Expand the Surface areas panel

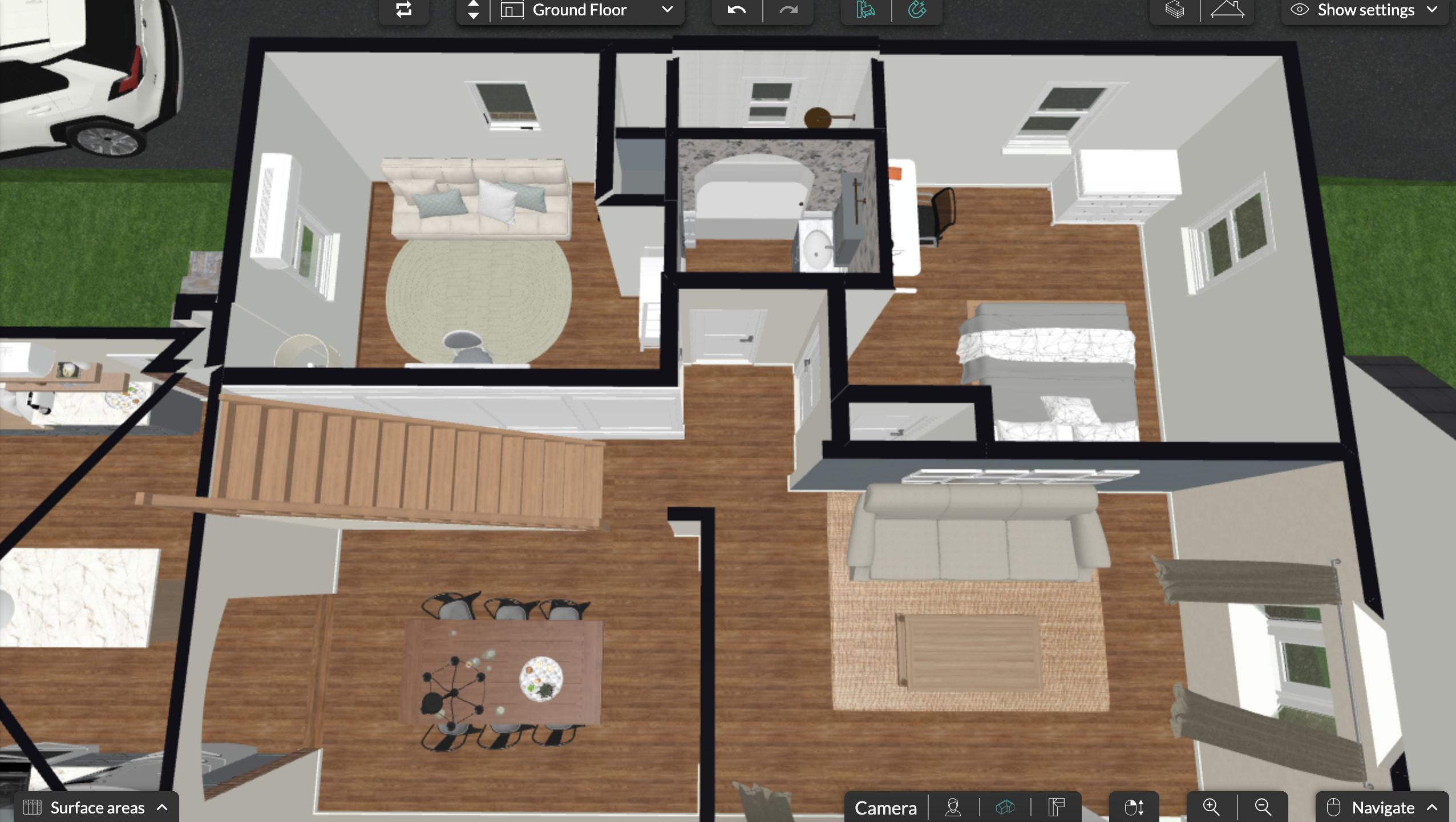(96, 807)
